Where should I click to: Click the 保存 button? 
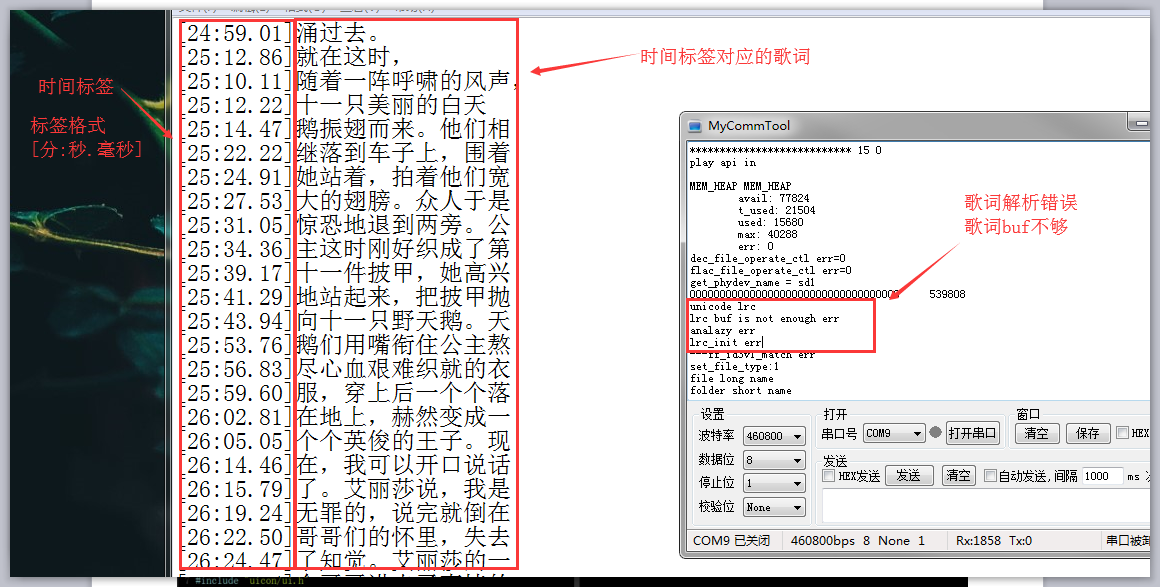(1088, 433)
